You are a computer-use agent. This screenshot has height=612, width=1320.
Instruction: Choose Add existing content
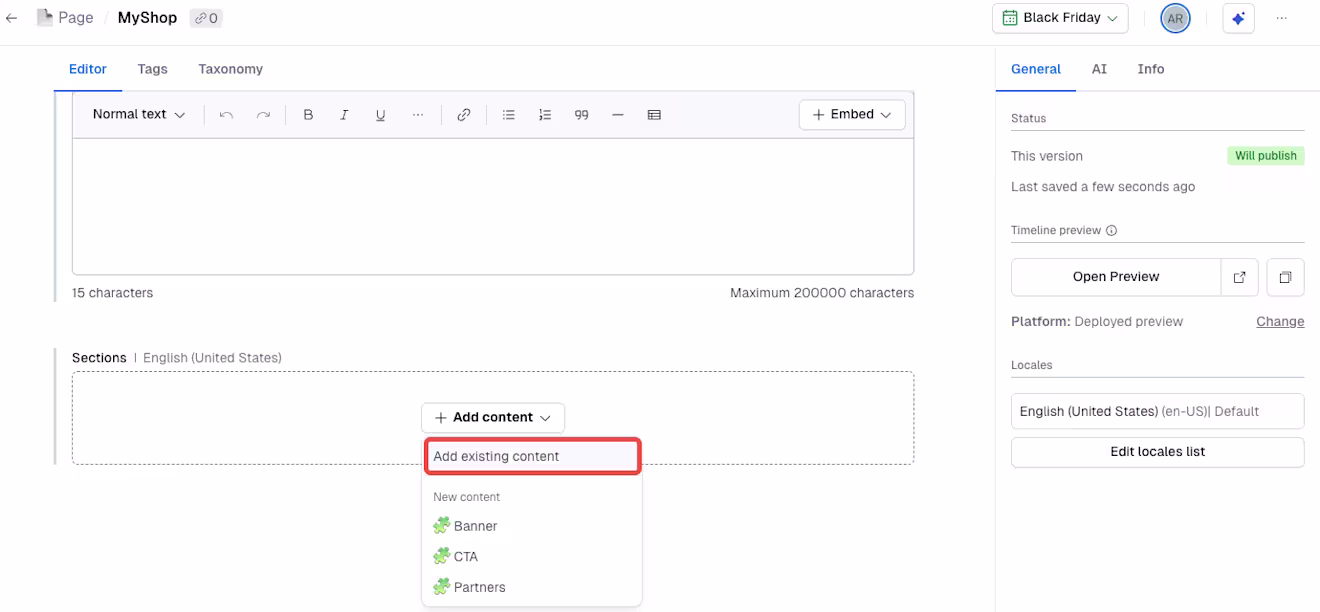[x=532, y=456]
